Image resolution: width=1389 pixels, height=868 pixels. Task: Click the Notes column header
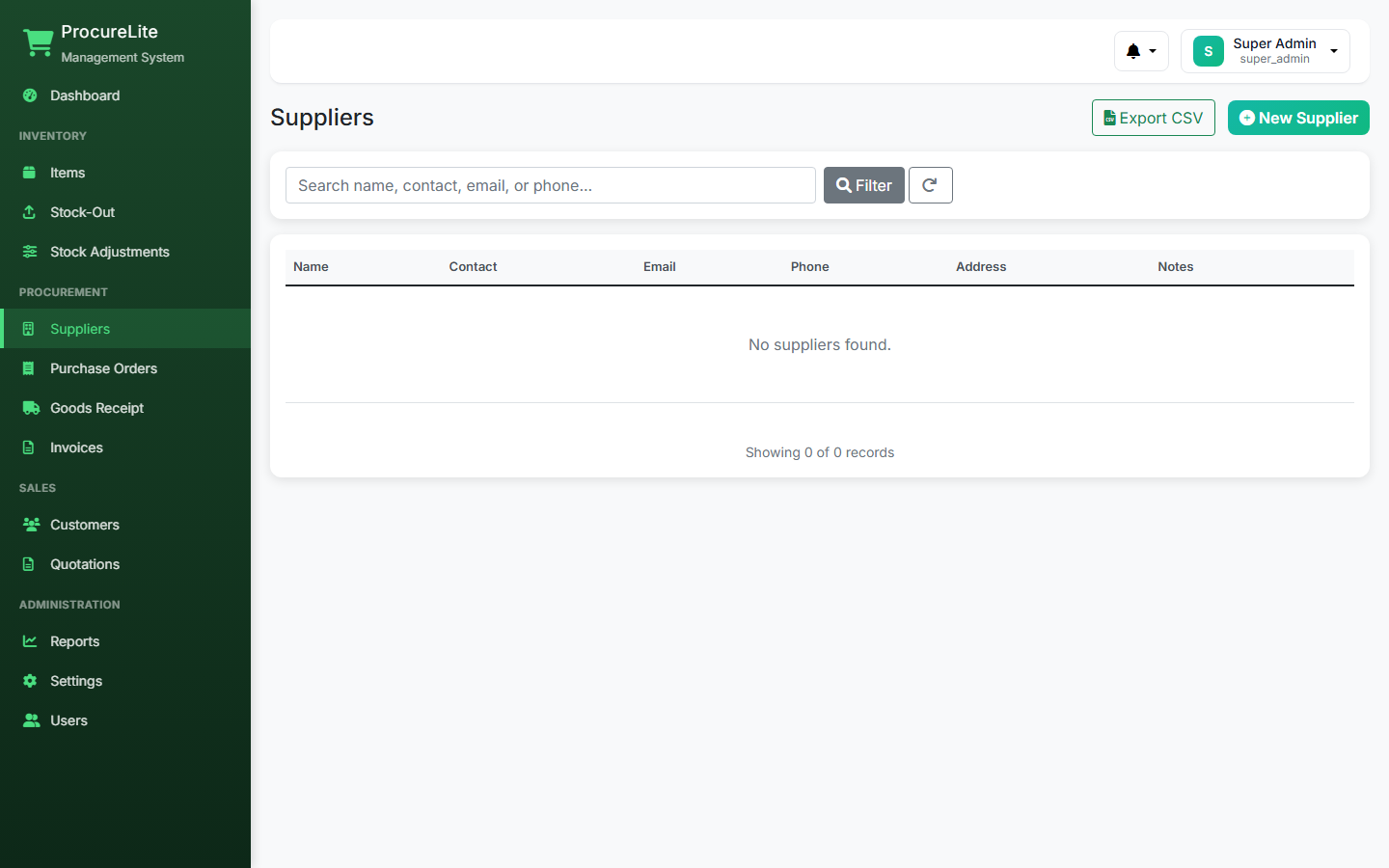click(x=1176, y=267)
